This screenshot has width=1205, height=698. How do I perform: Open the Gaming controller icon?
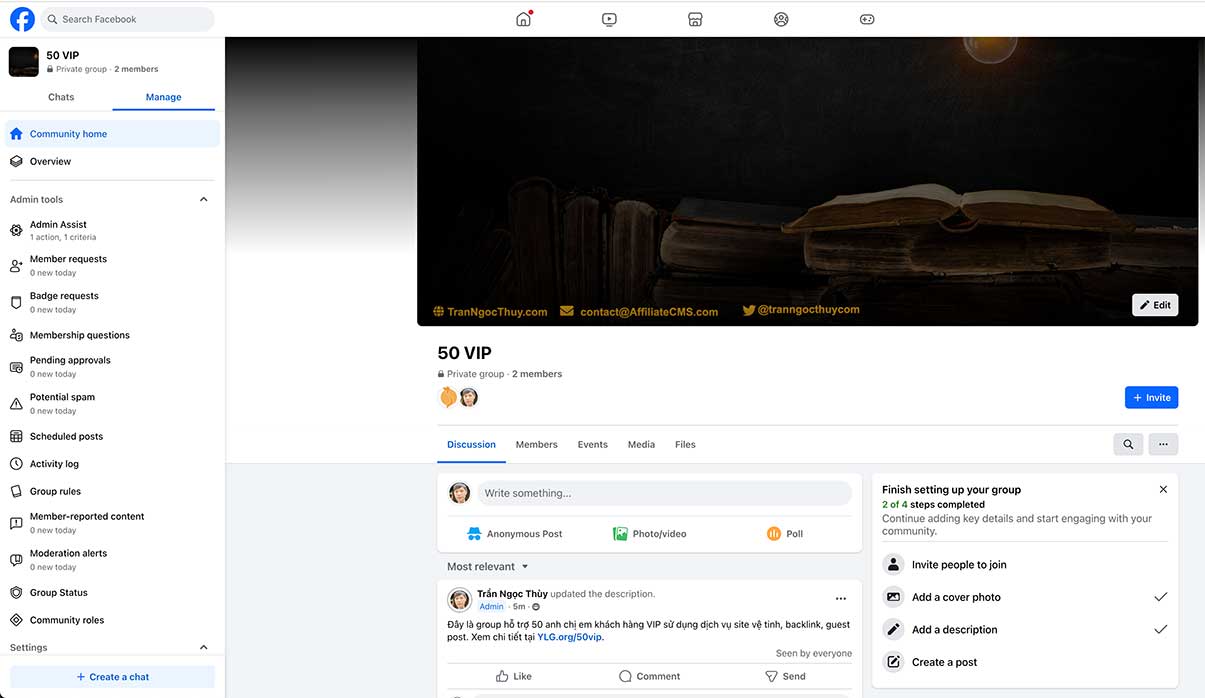coord(867,19)
